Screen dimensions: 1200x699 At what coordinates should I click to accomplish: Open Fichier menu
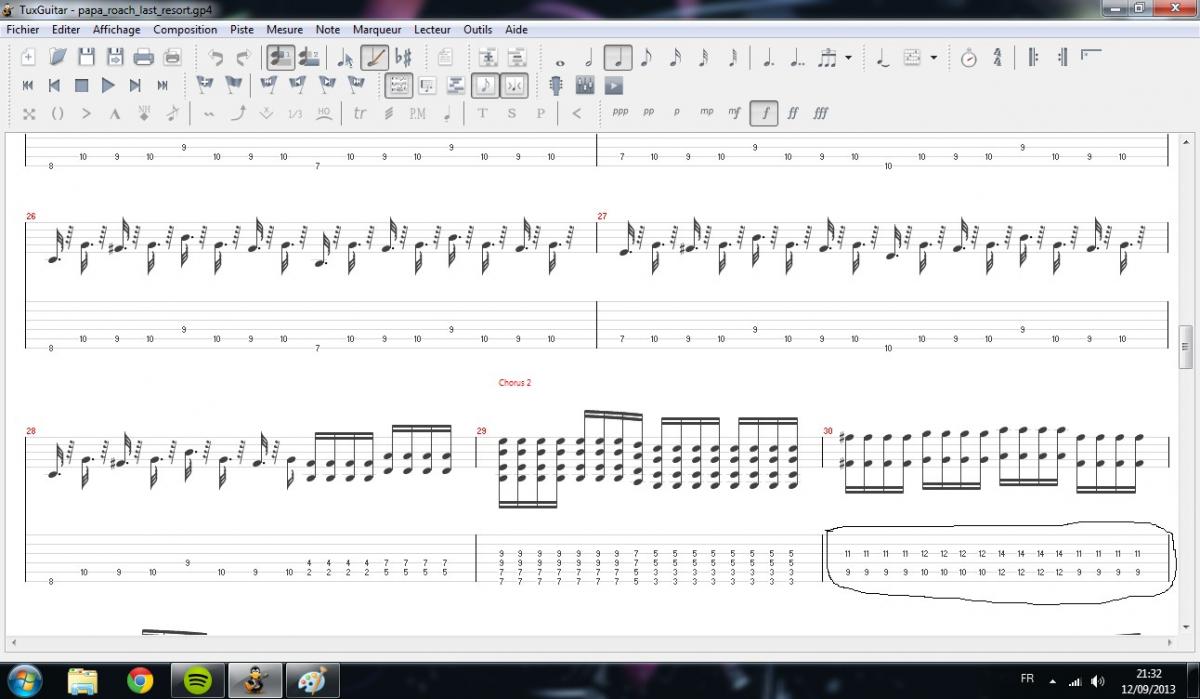[x=23, y=30]
